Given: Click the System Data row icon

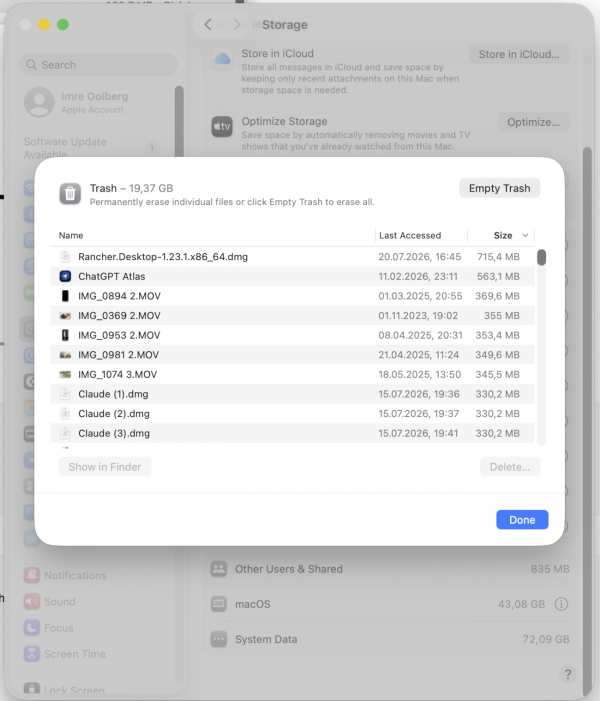Looking at the screenshot, I should coord(219,639).
